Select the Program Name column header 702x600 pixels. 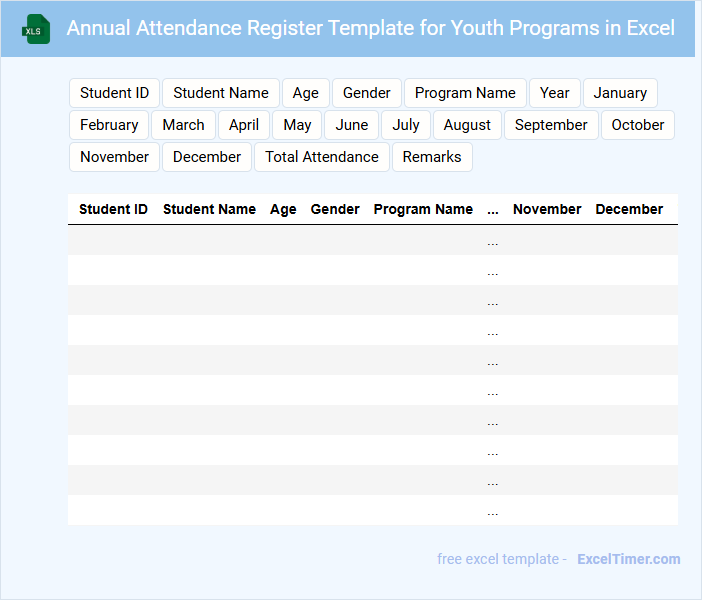pos(423,209)
